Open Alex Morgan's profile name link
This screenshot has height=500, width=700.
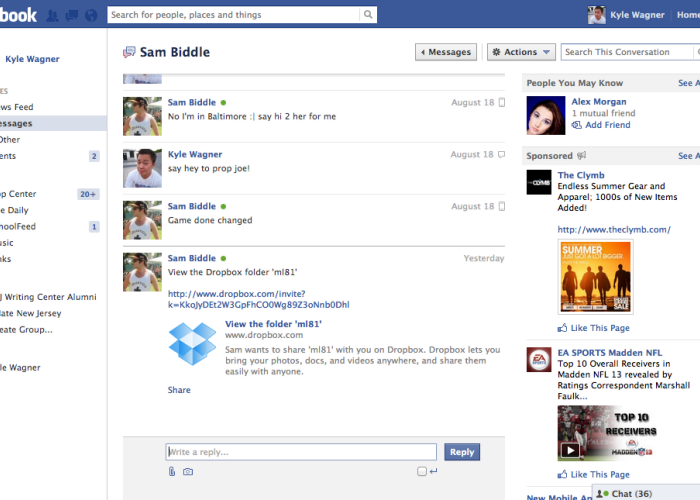599,102
